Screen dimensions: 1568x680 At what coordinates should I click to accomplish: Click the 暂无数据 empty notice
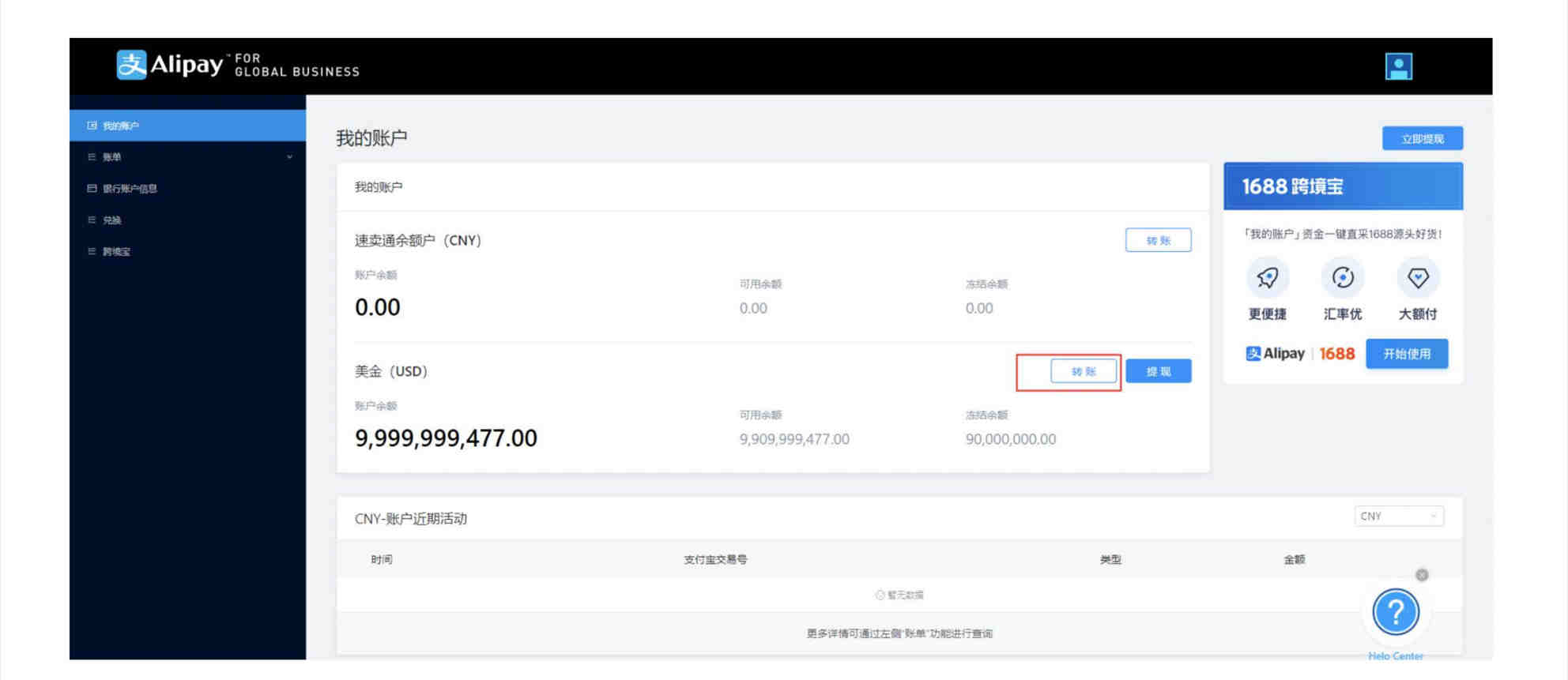tap(899, 595)
